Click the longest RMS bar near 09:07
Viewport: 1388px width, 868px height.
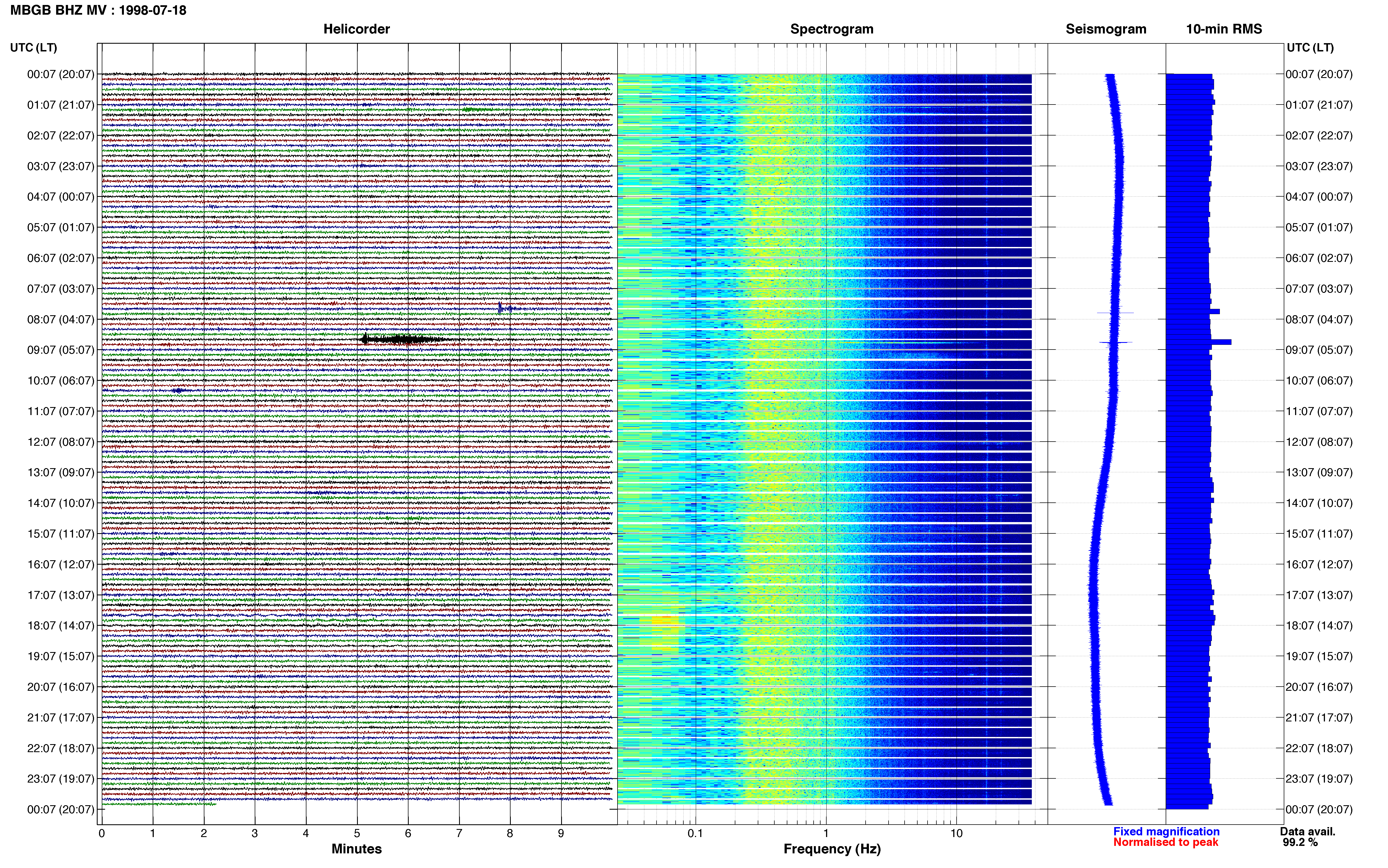[x=1199, y=342]
